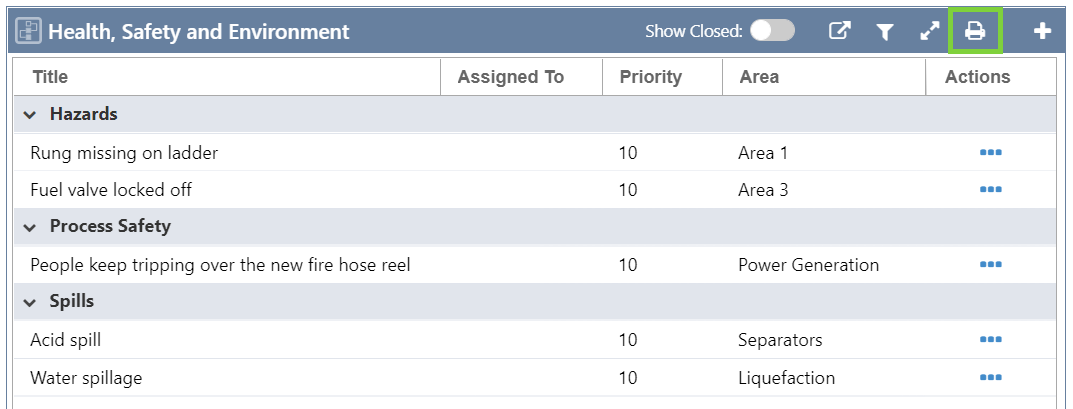Image resolution: width=1073 pixels, height=409 pixels.
Task: Select the Acid spill row title
Action: coord(66,340)
